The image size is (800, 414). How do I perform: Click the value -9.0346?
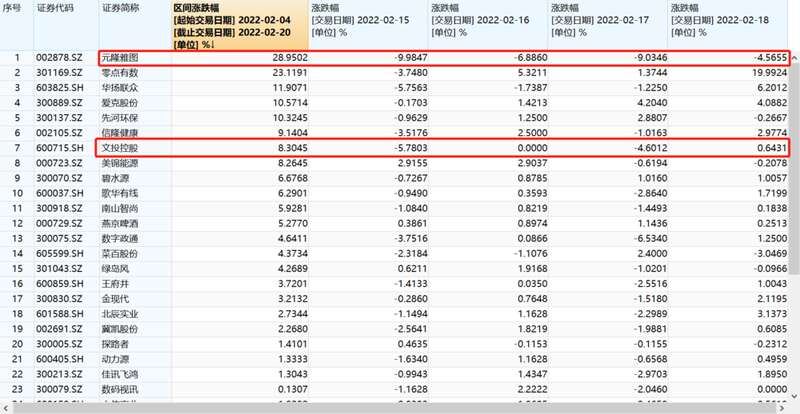(649, 58)
